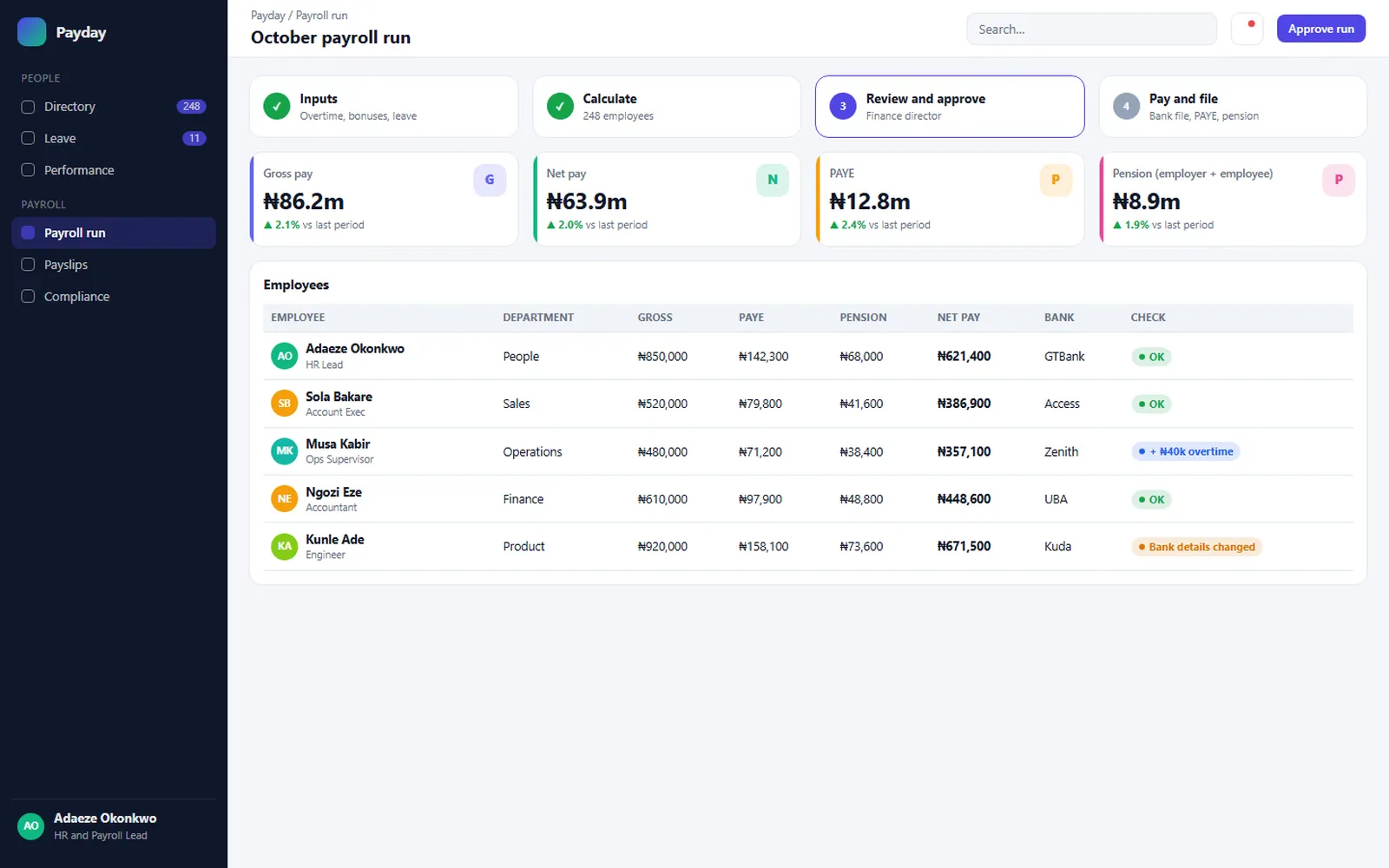Screen dimensions: 1389x868
Task: Click the Approve run button
Action: tap(1320, 29)
